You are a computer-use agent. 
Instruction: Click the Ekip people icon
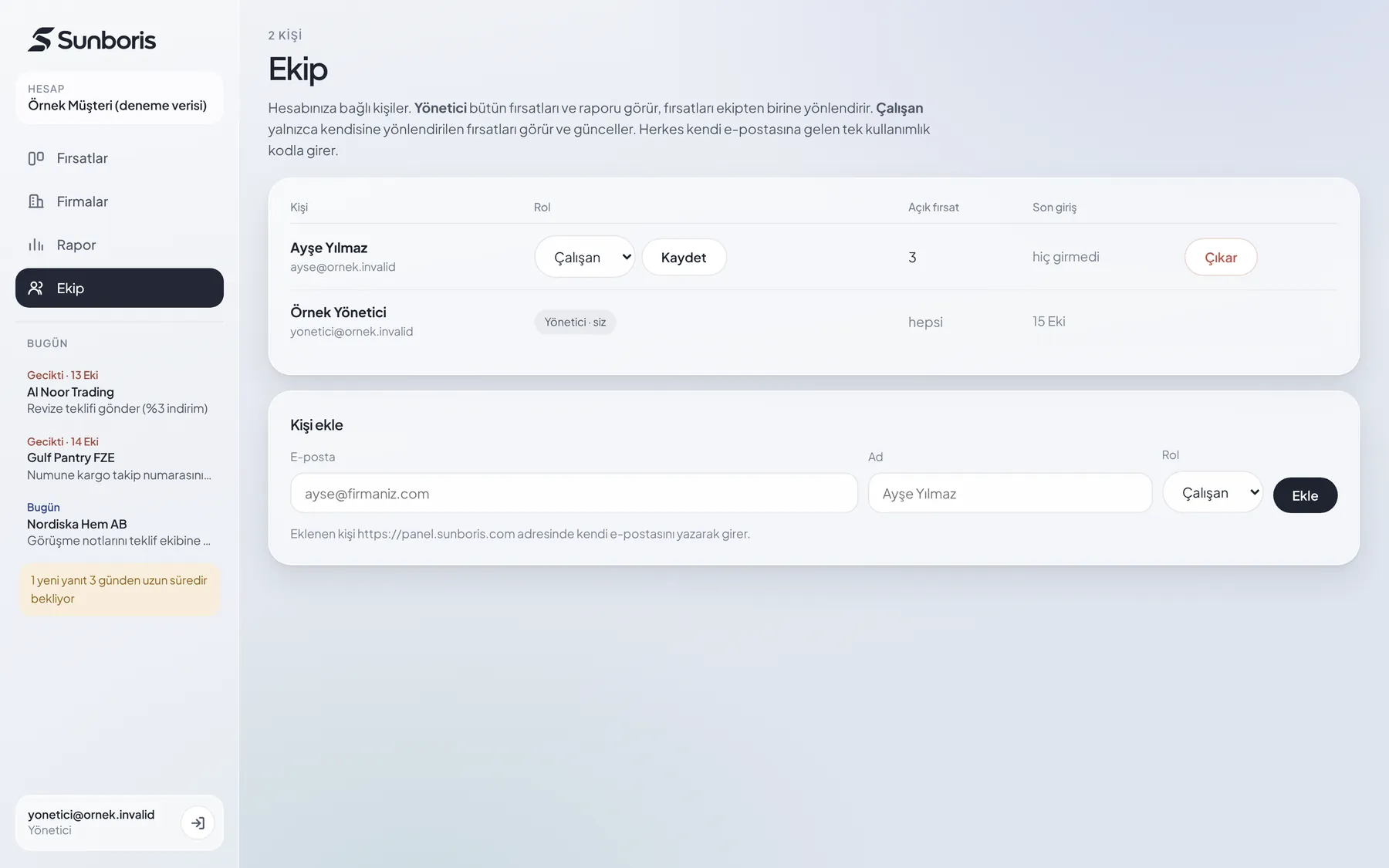click(x=36, y=288)
